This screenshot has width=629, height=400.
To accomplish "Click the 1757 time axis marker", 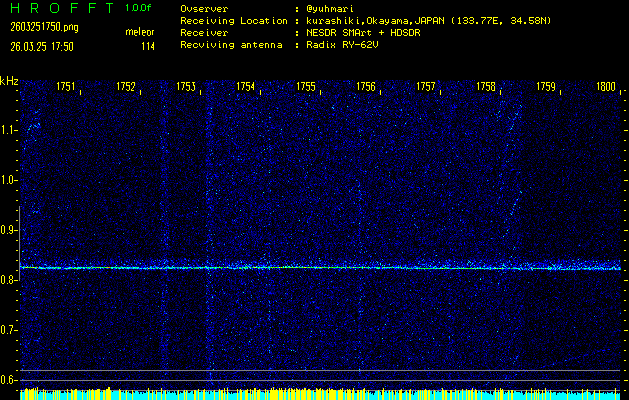I will coord(426,87).
